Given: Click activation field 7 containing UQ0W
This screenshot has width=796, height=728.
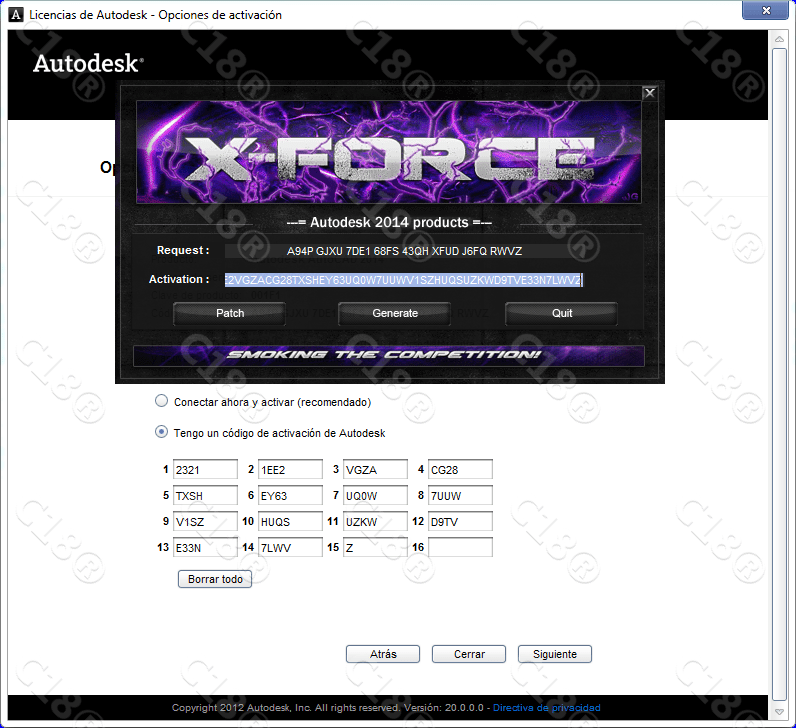Looking at the screenshot, I should click(375, 495).
